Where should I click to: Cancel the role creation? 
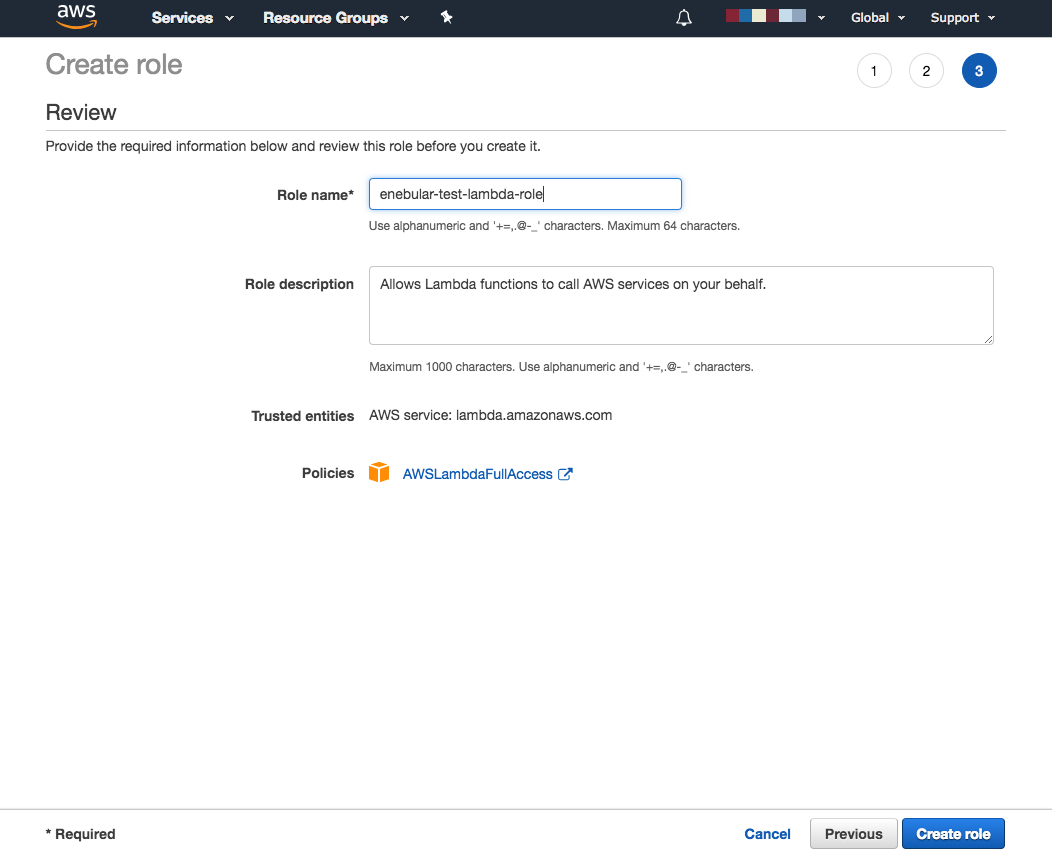[767, 834]
